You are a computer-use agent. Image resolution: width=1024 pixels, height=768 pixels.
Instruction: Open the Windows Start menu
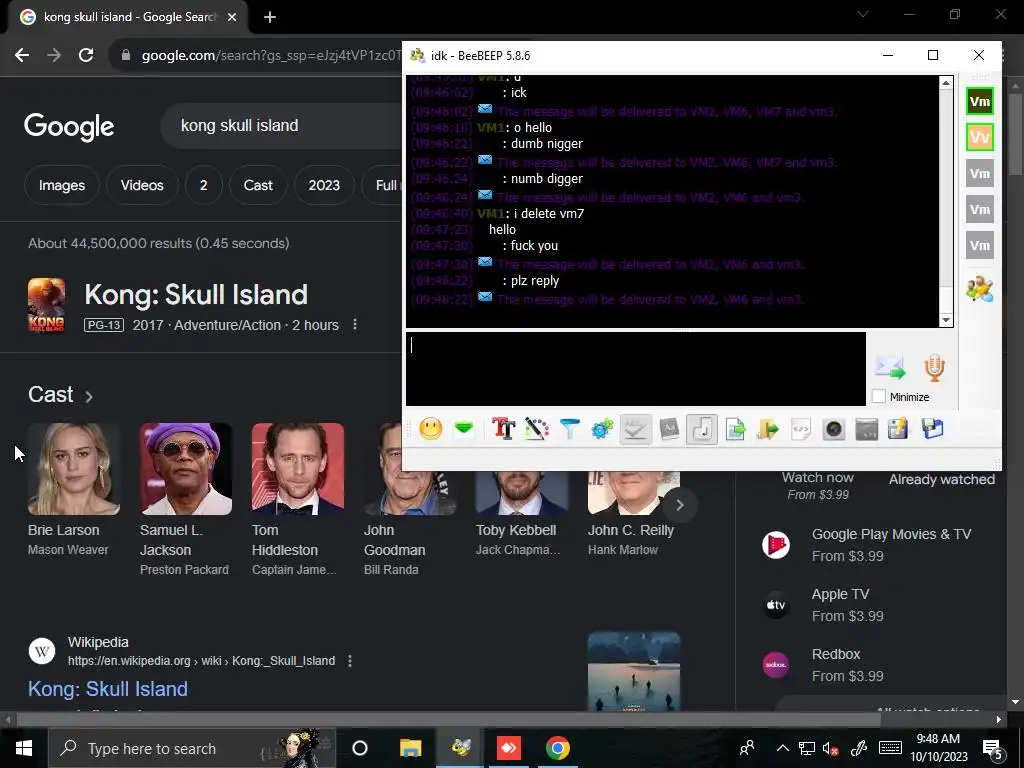click(24, 748)
